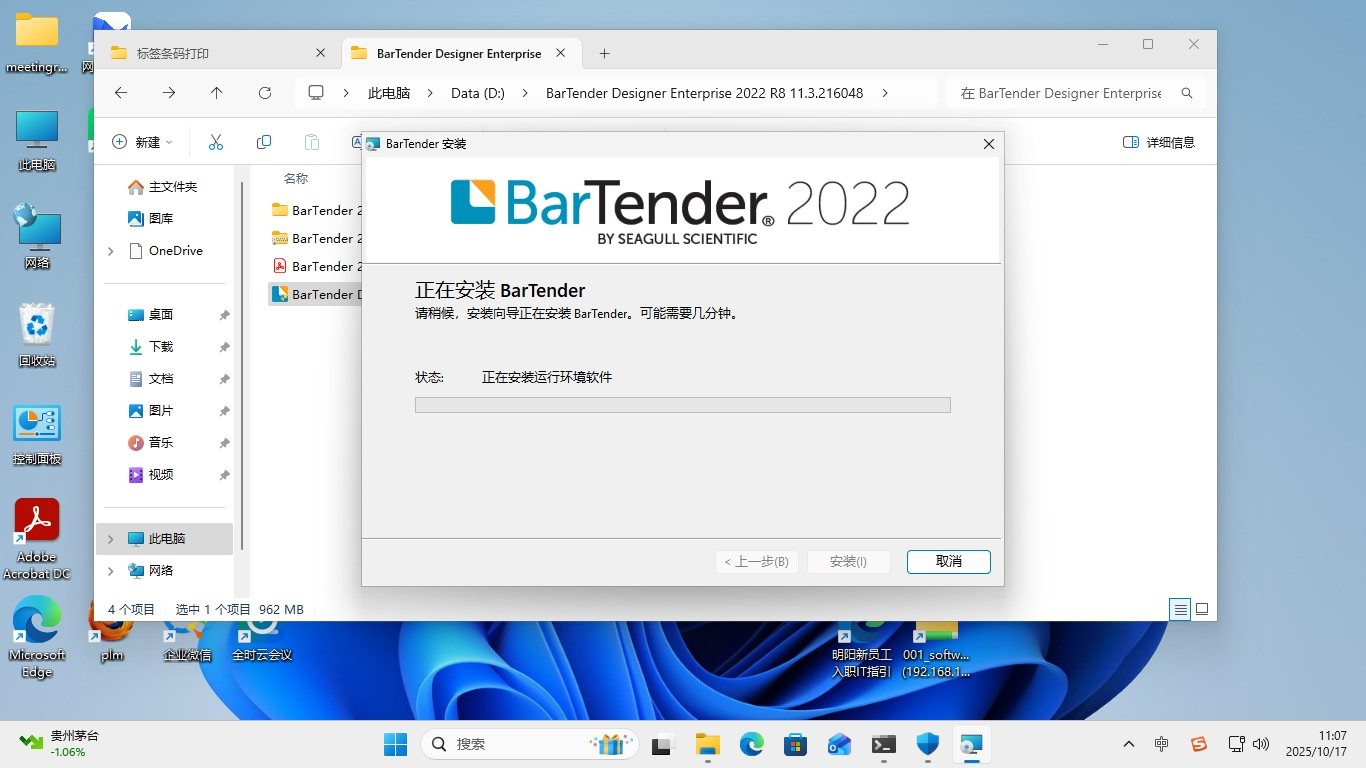The image size is (1366, 768).
Task: Click Data (D:) in the breadcrumb
Action: pos(478,93)
